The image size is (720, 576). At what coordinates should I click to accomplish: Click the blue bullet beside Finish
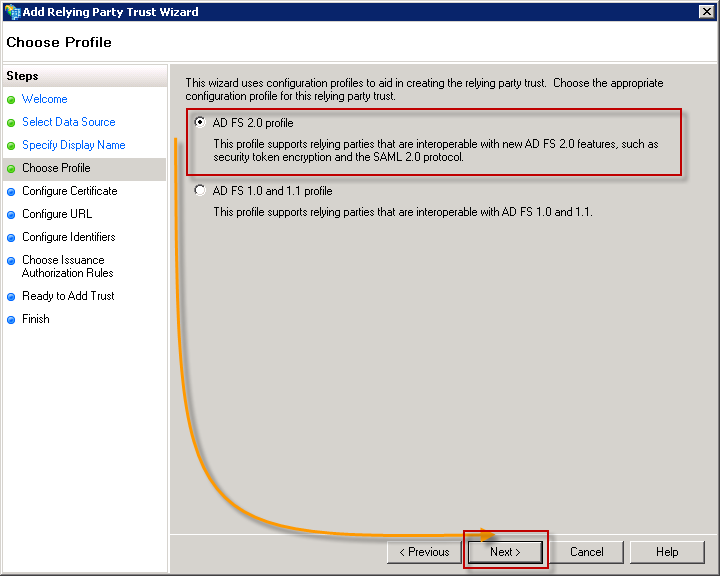click(x=11, y=320)
